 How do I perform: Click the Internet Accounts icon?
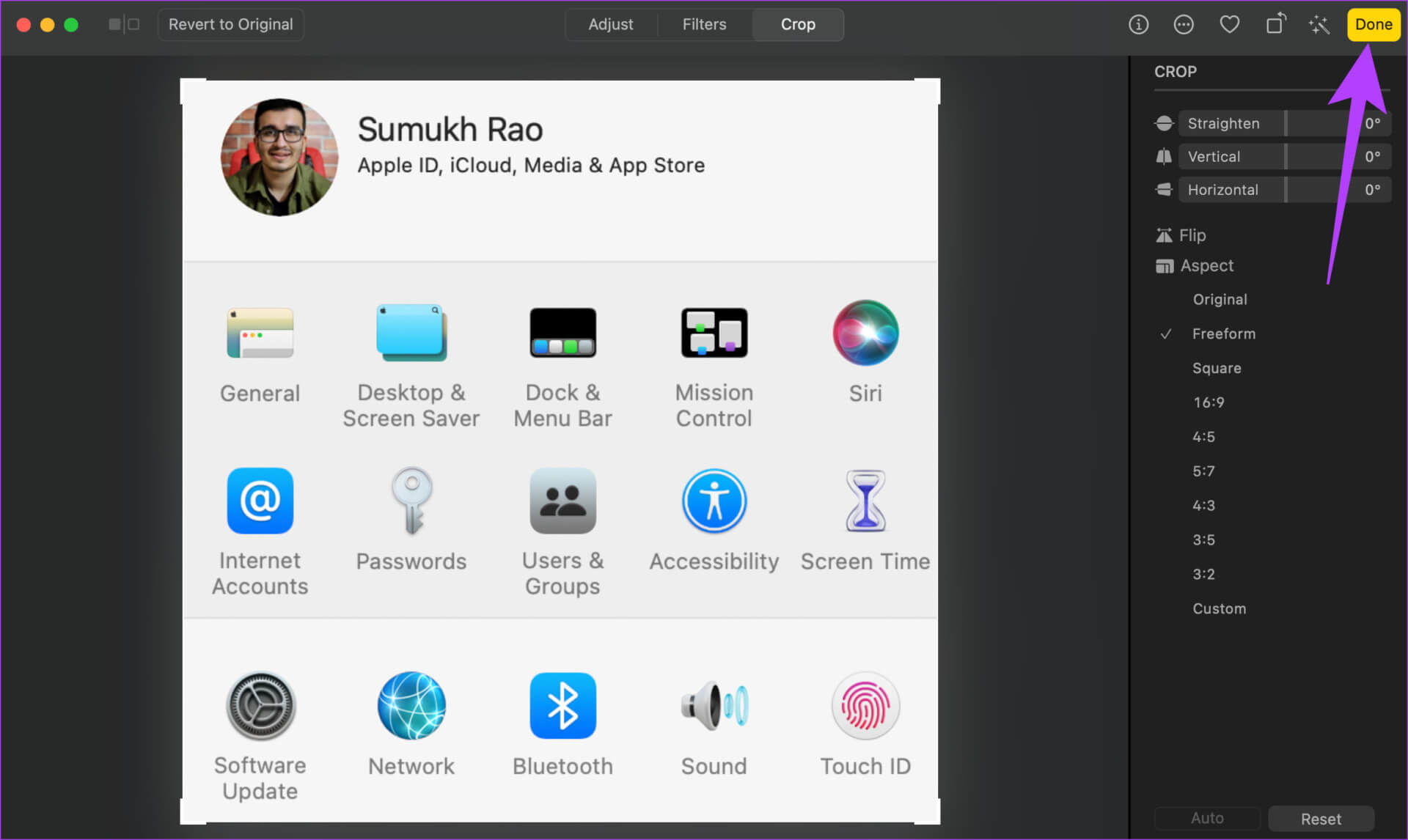point(260,501)
